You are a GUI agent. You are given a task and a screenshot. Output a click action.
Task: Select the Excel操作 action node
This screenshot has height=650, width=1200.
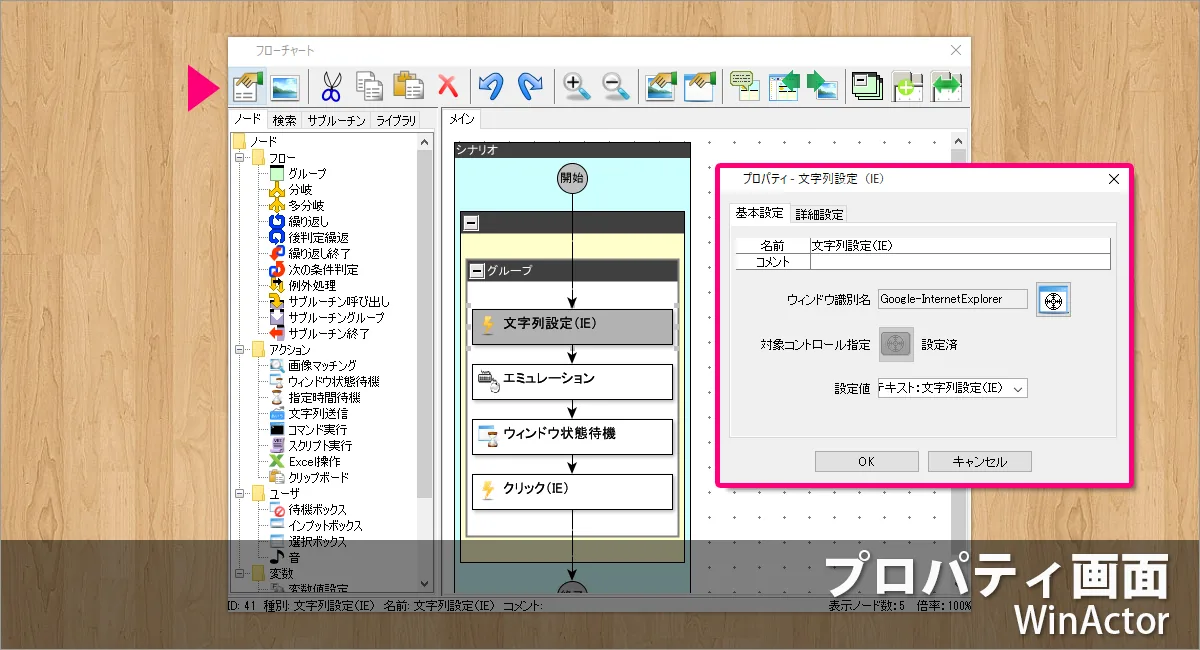click(314, 462)
